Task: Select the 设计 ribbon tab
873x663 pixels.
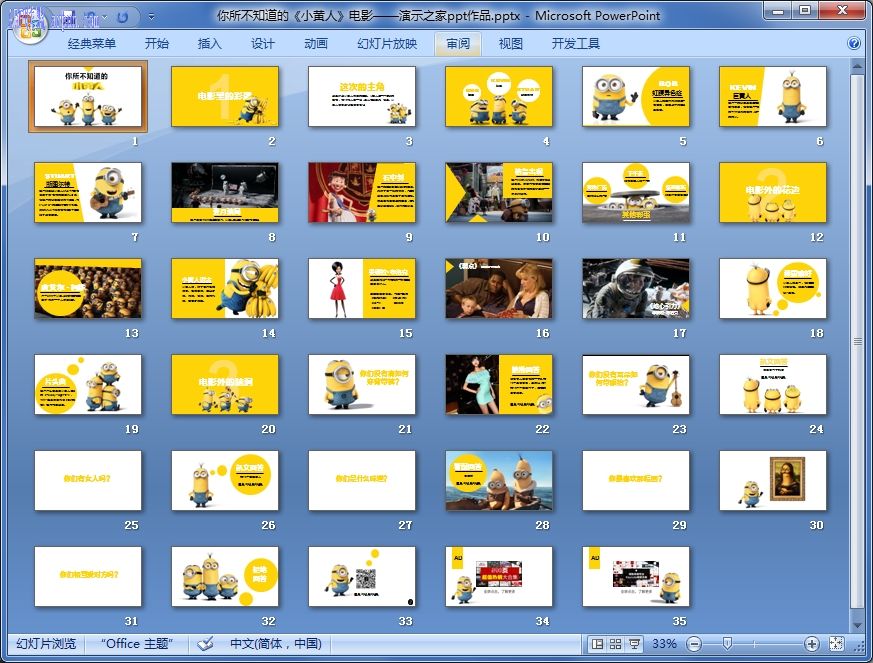Action: (x=262, y=44)
